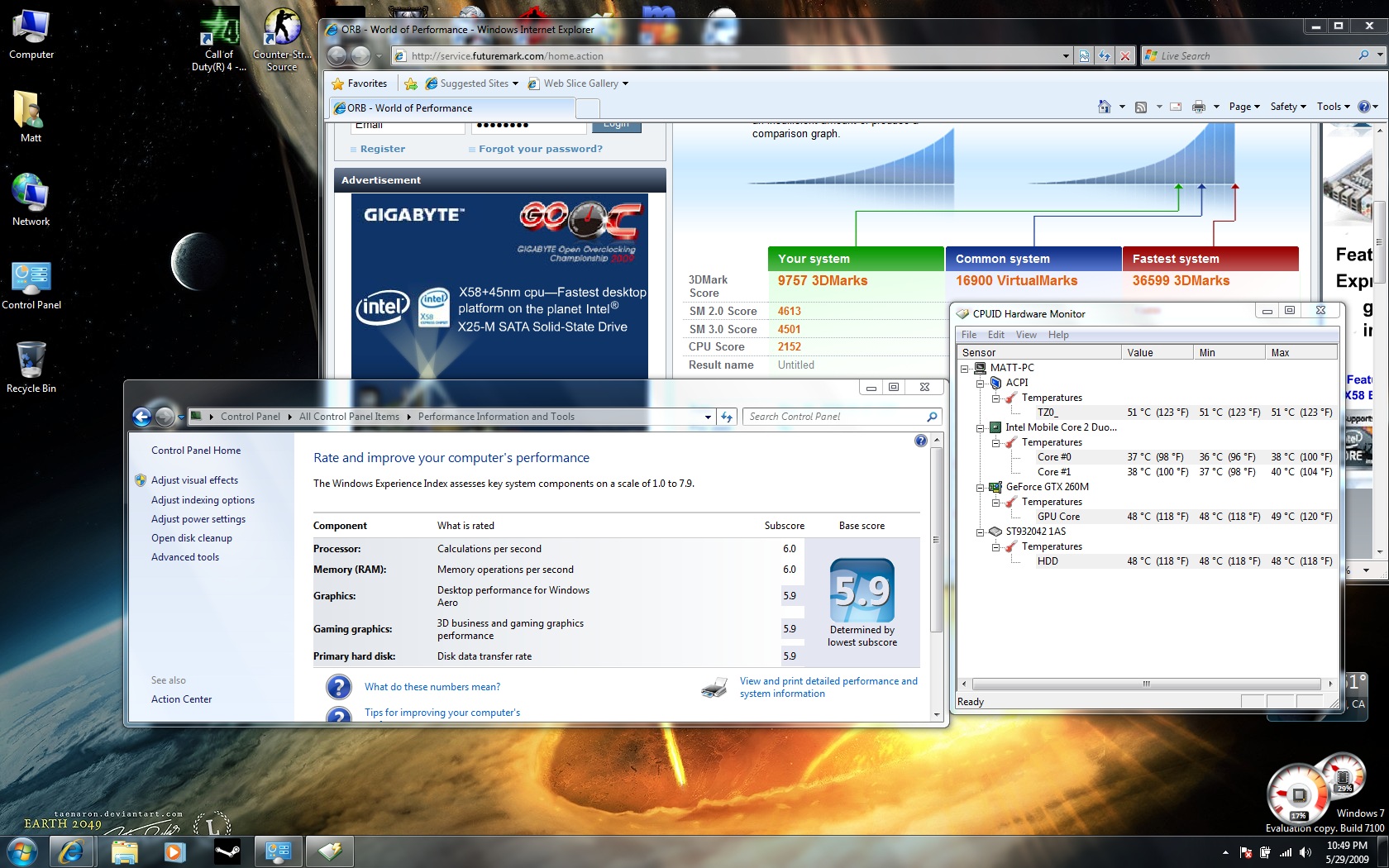
Task: Open a new tab in Internet Explorer
Action: click(x=587, y=108)
